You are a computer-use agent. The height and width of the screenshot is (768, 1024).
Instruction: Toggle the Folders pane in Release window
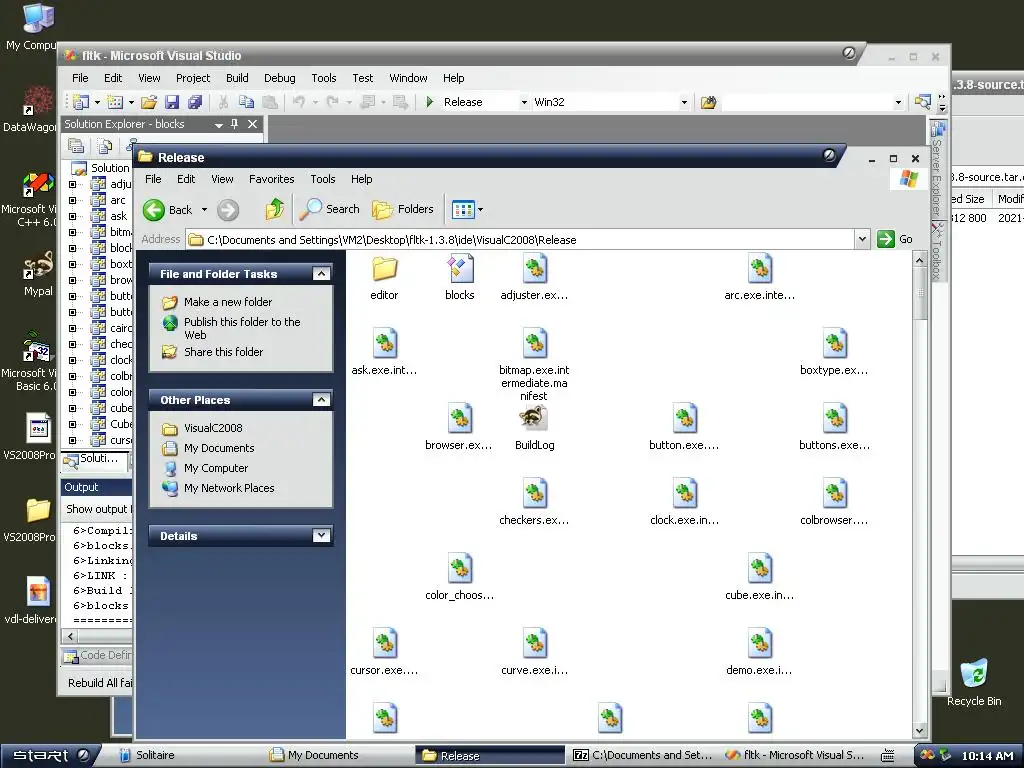pos(403,209)
